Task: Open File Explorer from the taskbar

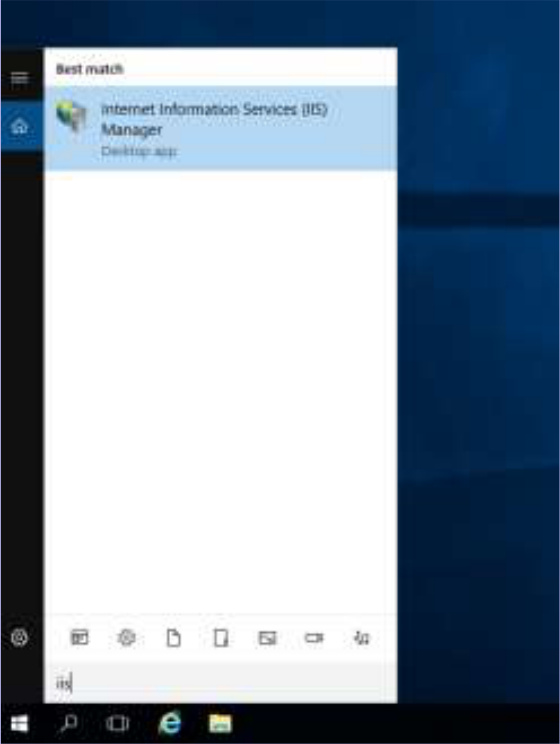Action: (x=220, y=724)
